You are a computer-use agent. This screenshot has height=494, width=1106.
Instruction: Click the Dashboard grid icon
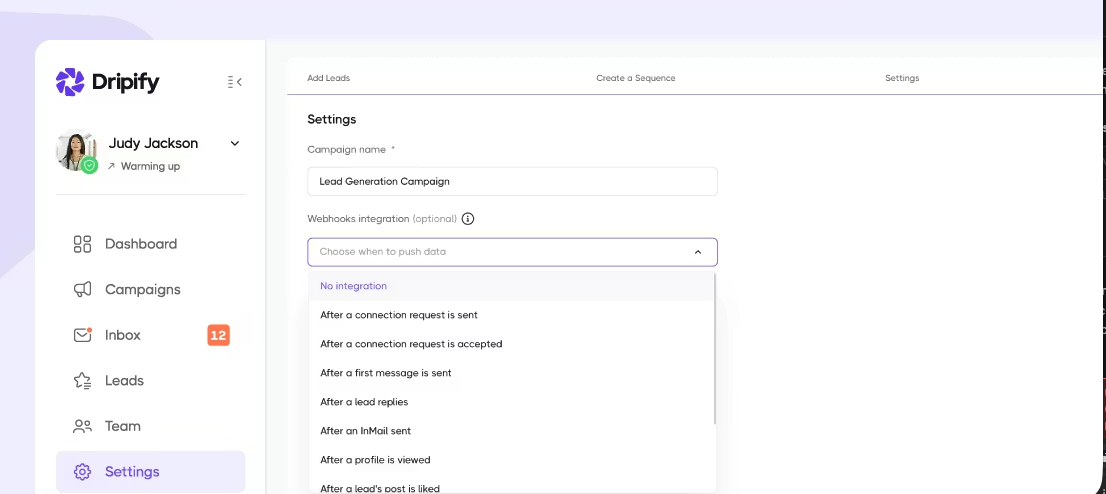[x=83, y=244]
